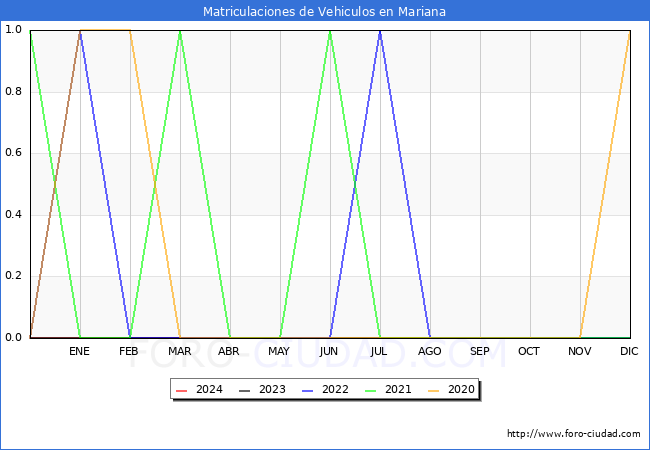Click the NOV month axis label
Image resolution: width=650 pixels, height=450 pixels.
point(580,351)
